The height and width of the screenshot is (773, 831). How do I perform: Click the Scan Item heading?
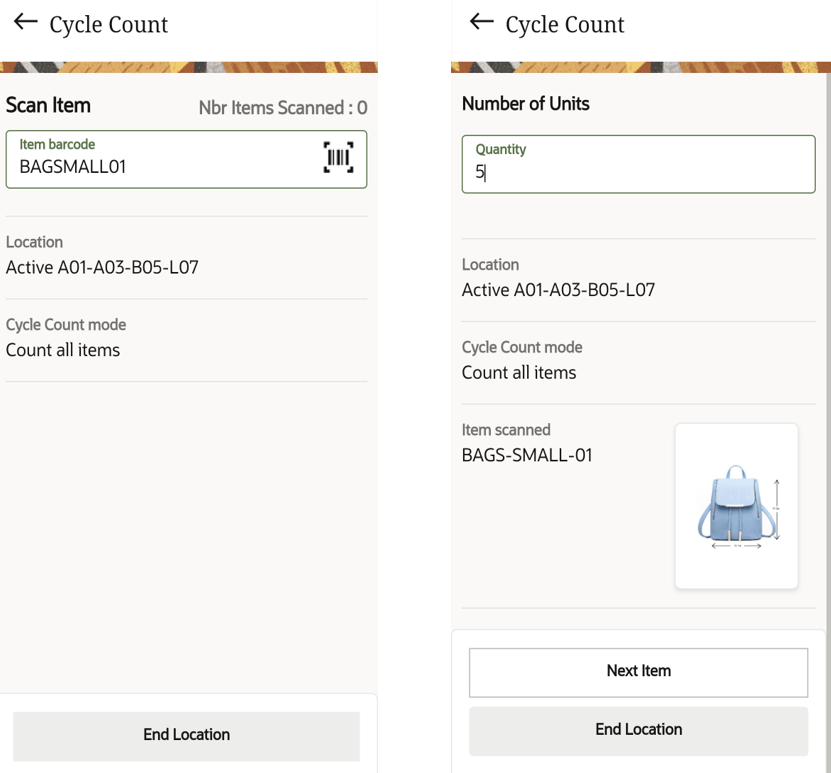pyautogui.click(x=48, y=105)
